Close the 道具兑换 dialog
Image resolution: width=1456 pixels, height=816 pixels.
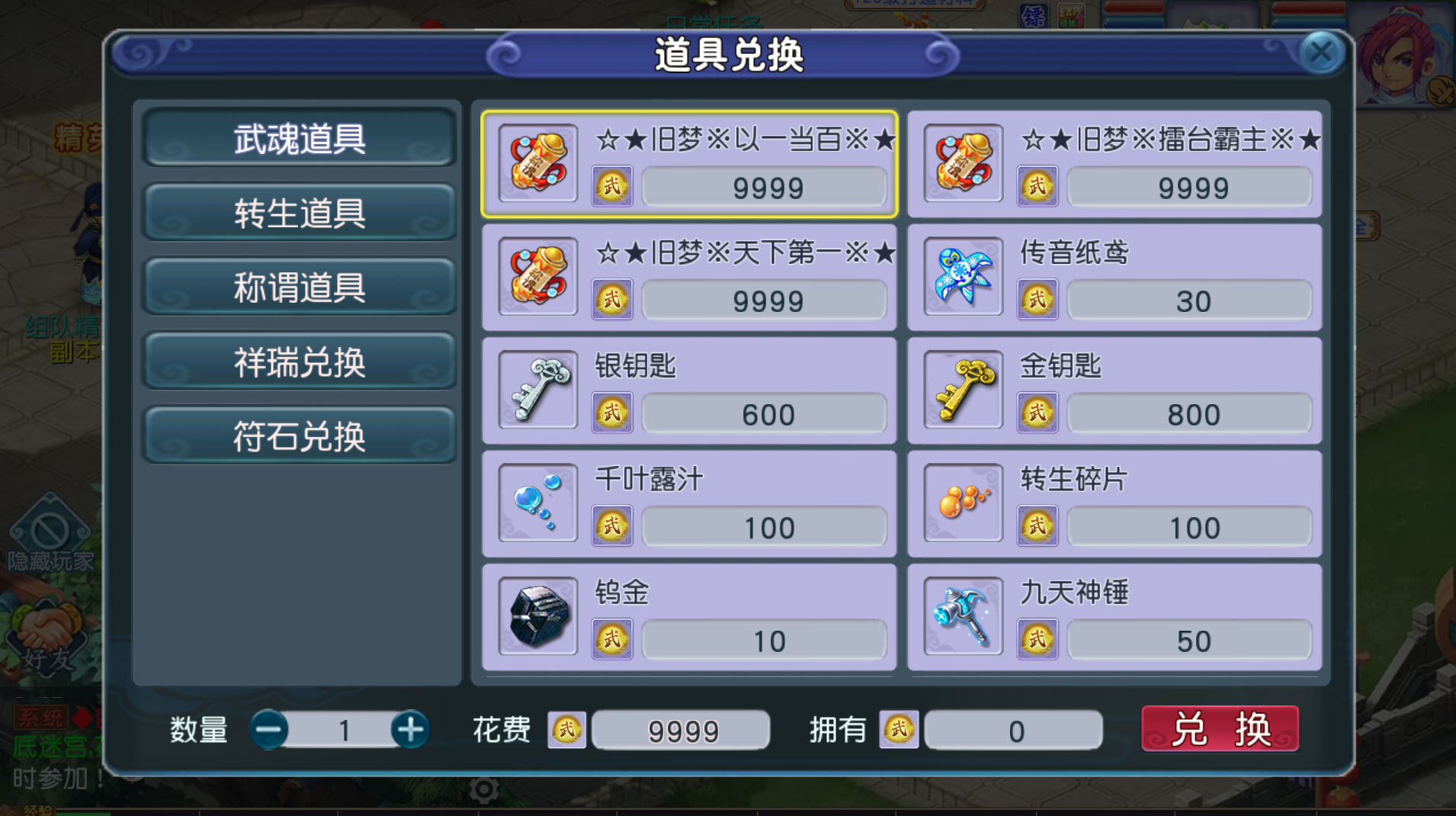[1321, 52]
